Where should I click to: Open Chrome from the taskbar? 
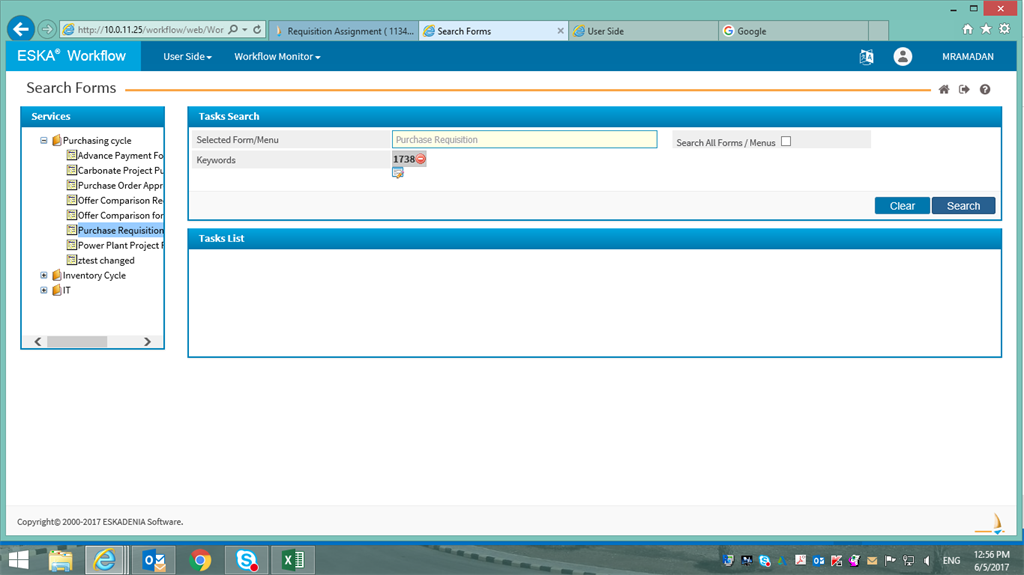tap(200, 560)
